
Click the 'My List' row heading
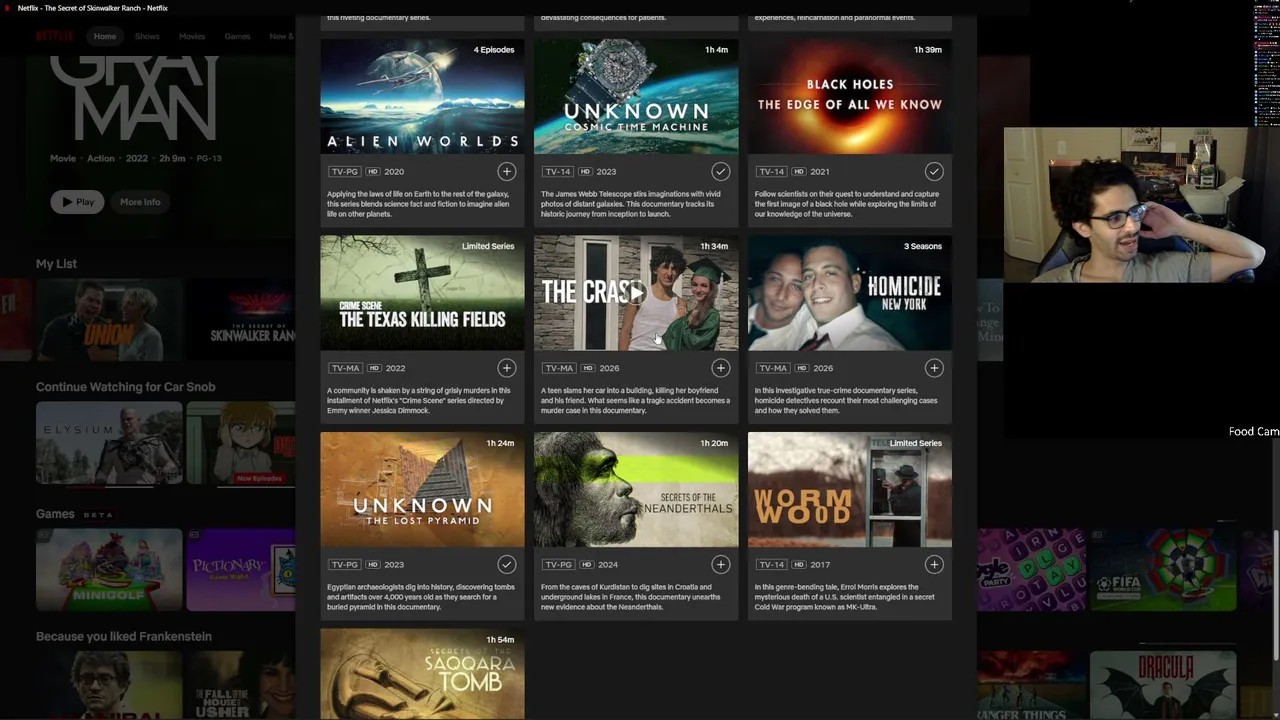(56, 264)
